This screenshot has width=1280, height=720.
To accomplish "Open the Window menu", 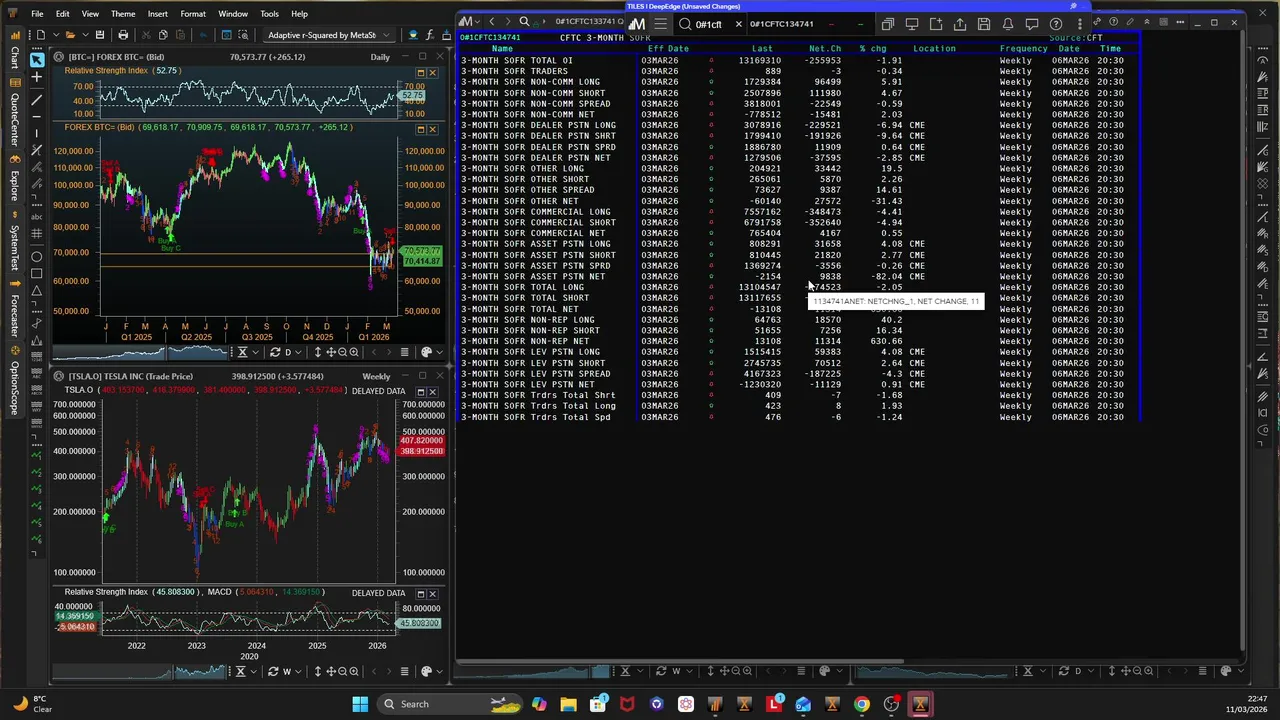I will [x=233, y=14].
